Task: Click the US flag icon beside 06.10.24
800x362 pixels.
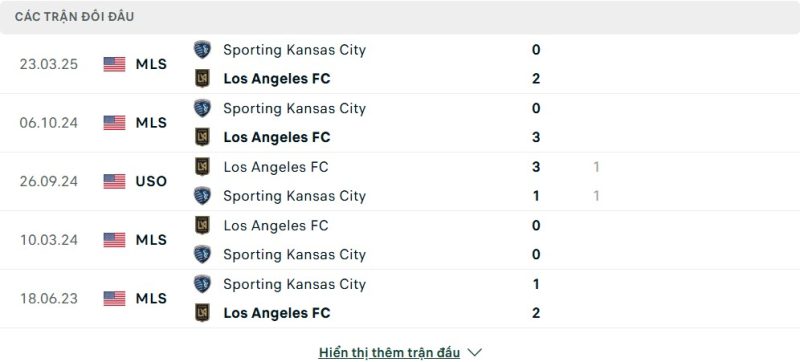Action: point(114,123)
